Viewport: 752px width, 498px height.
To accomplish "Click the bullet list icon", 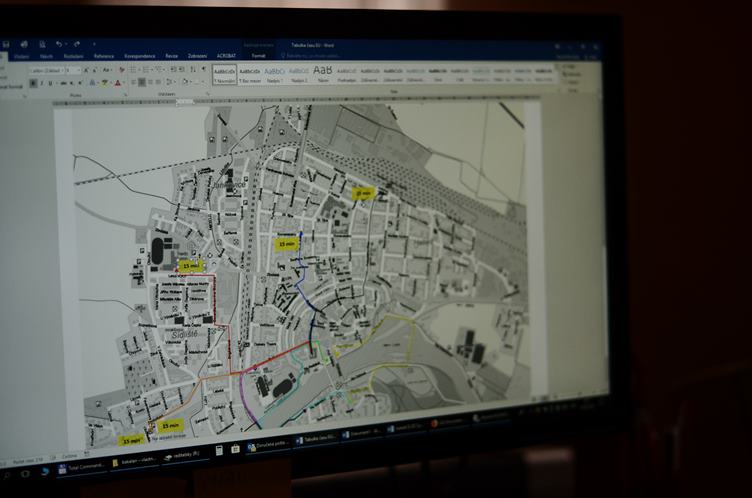I will click(x=133, y=70).
